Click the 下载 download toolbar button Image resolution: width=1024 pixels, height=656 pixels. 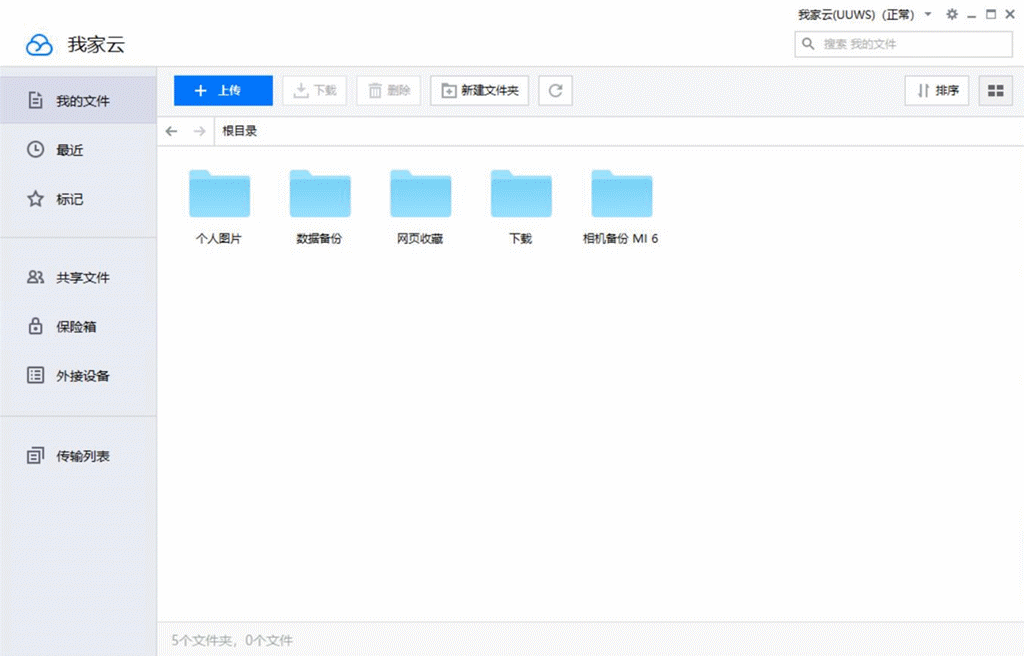(315, 90)
